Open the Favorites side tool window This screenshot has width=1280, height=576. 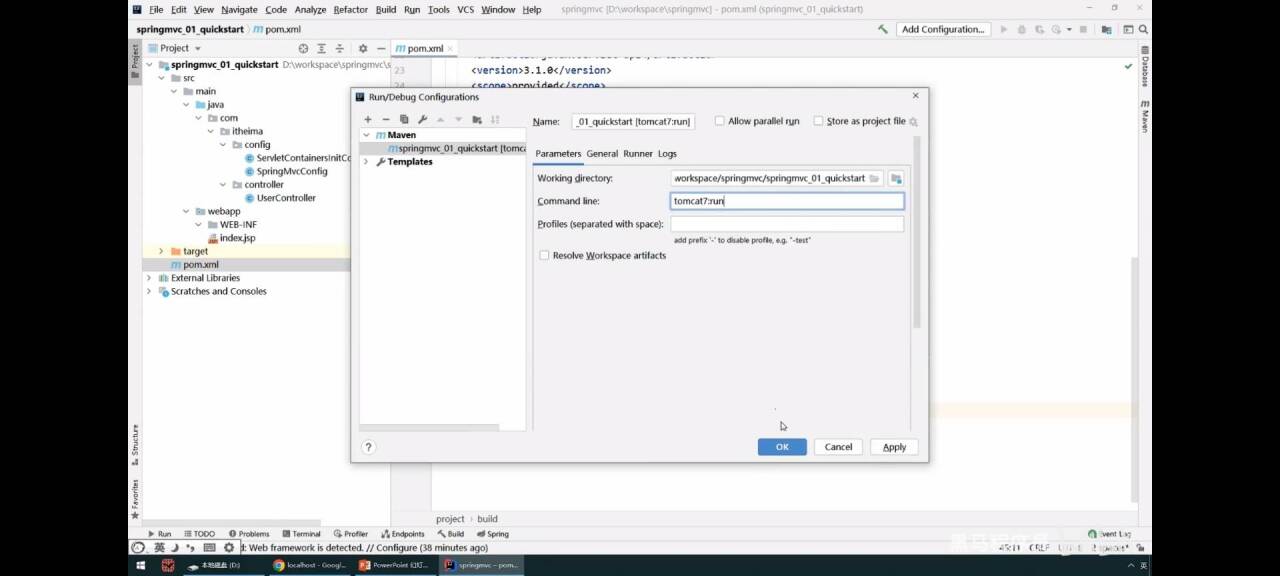pyautogui.click(x=135, y=498)
